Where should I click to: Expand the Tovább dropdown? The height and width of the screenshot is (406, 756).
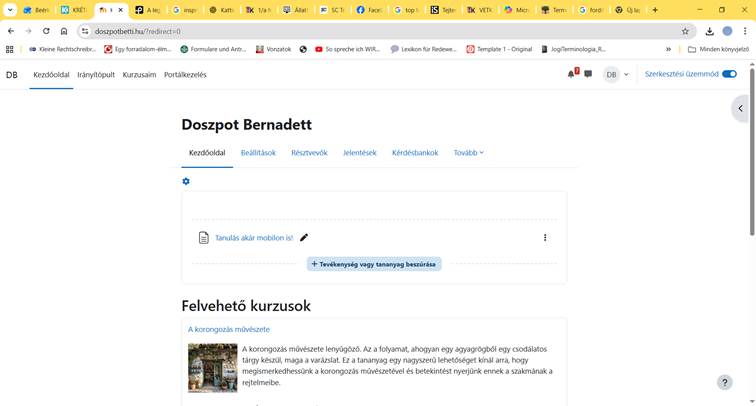coord(468,152)
